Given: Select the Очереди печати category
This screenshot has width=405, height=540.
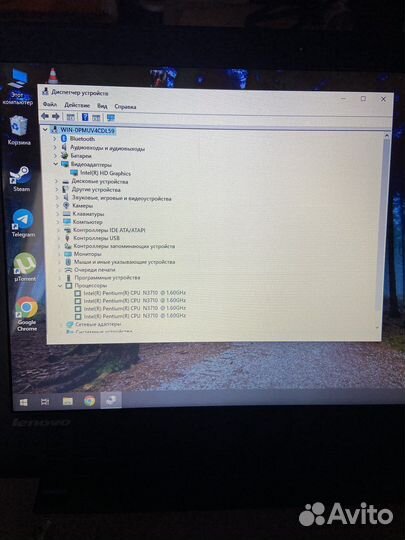Looking at the screenshot, I should (x=95, y=270).
